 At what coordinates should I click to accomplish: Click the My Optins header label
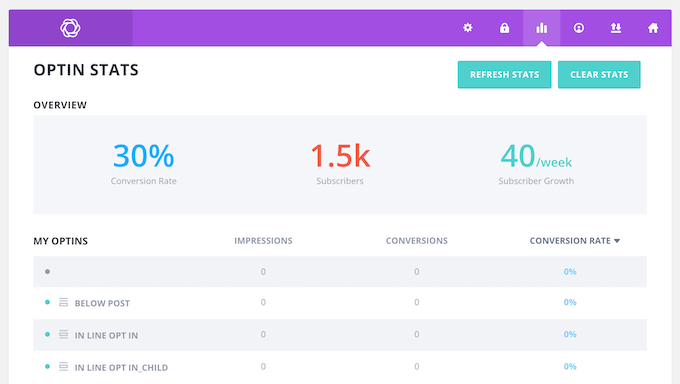coord(61,241)
